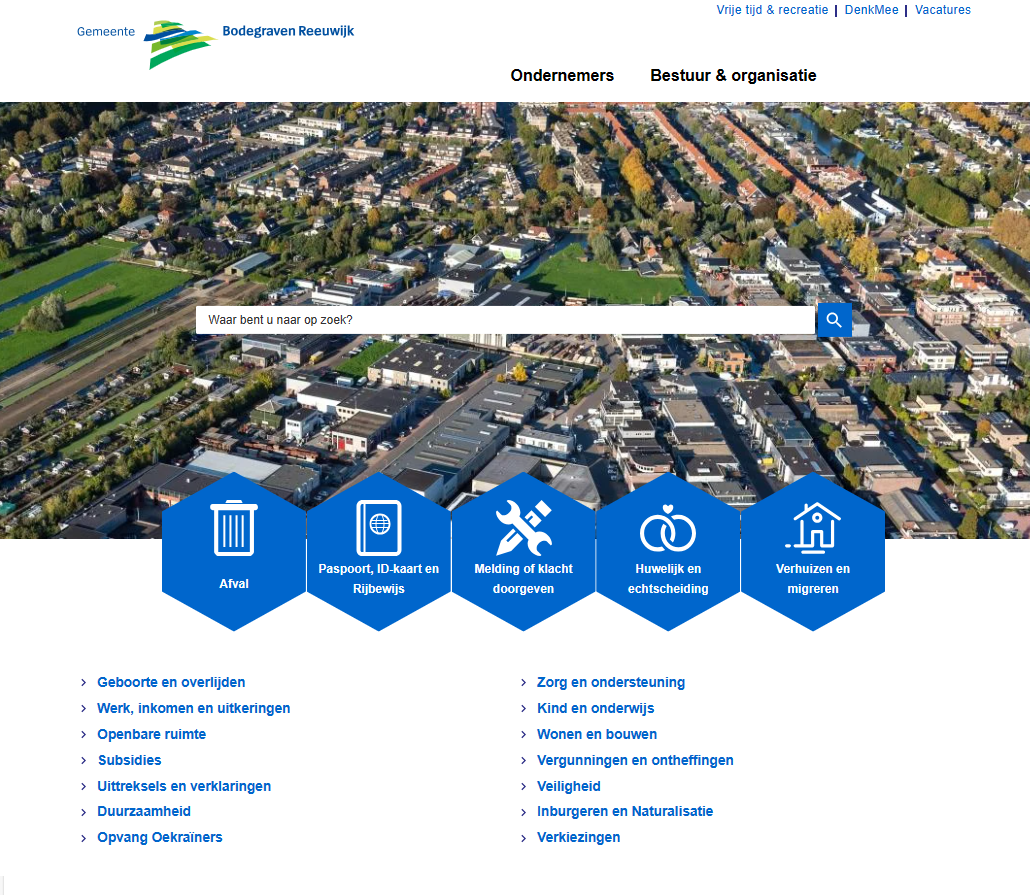Open the Verhuizen en migreren house tile

click(813, 551)
